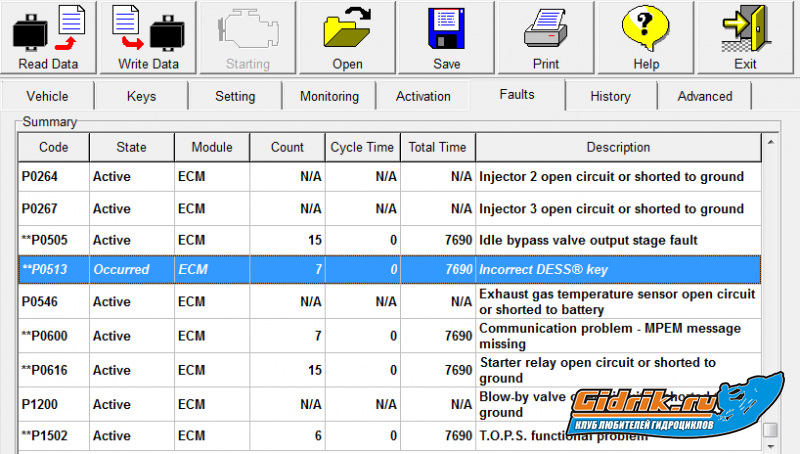Open the History tab

[x=610, y=97]
